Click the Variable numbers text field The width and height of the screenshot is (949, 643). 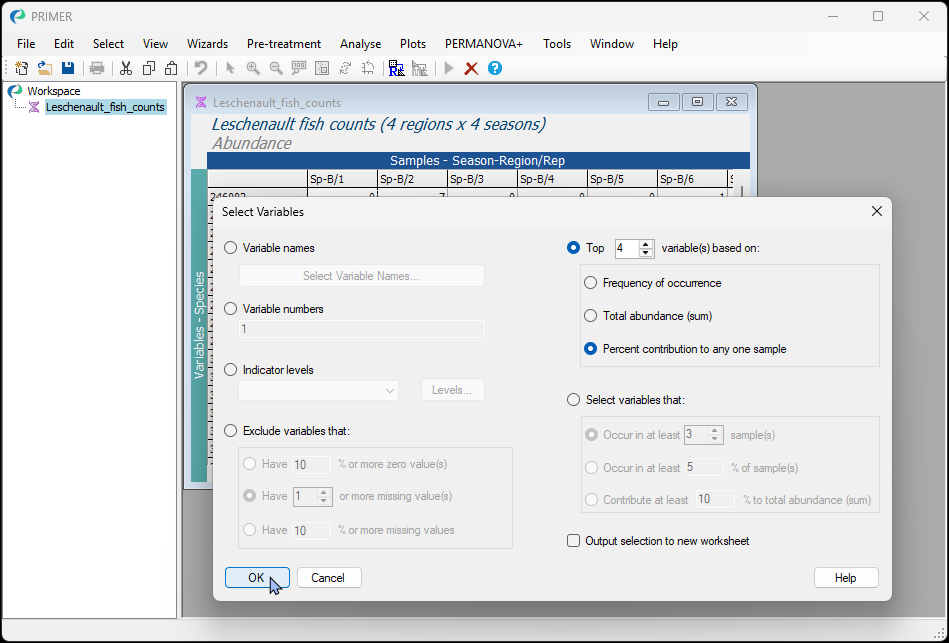[x=362, y=329]
